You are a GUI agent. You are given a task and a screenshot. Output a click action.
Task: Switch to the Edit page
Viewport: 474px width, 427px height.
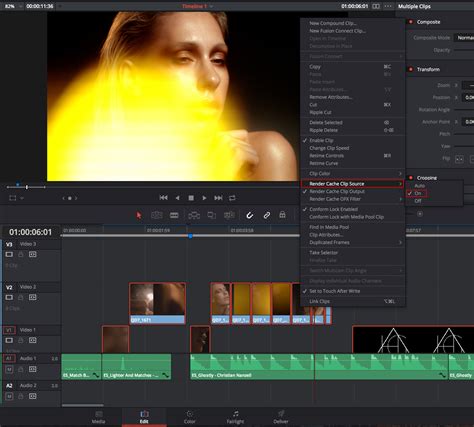pos(144,417)
